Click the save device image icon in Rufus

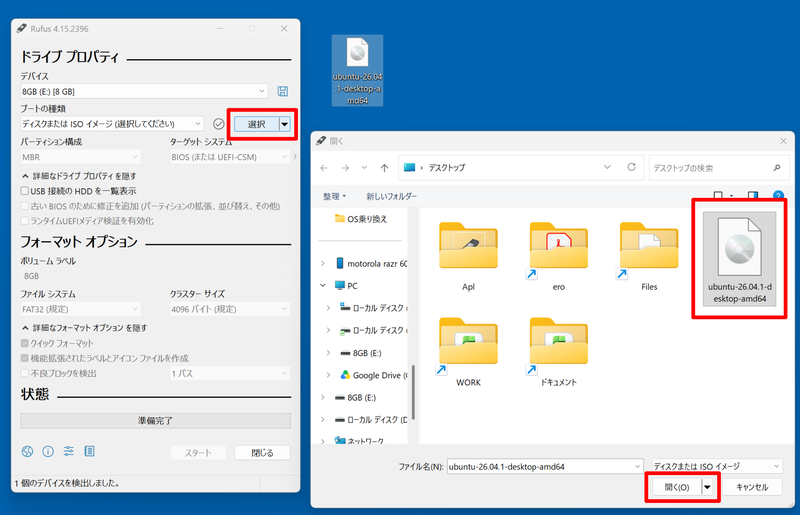click(x=283, y=91)
